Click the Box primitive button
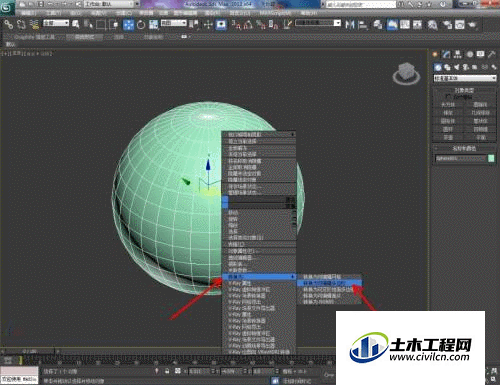The height and width of the screenshot is (385, 500). (448, 104)
